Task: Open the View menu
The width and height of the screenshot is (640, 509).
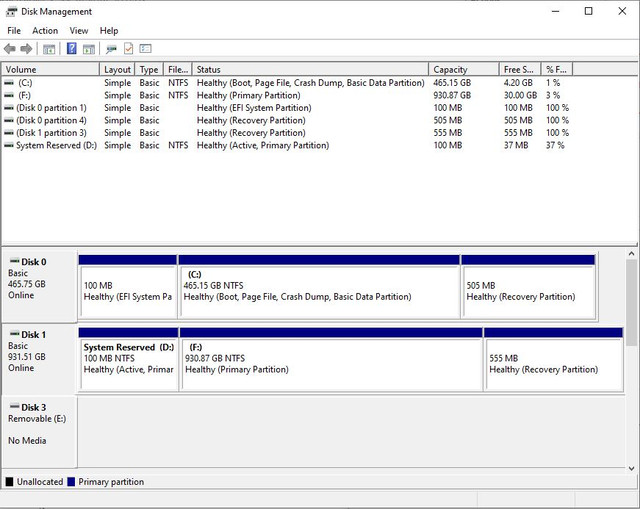Action: click(x=79, y=31)
